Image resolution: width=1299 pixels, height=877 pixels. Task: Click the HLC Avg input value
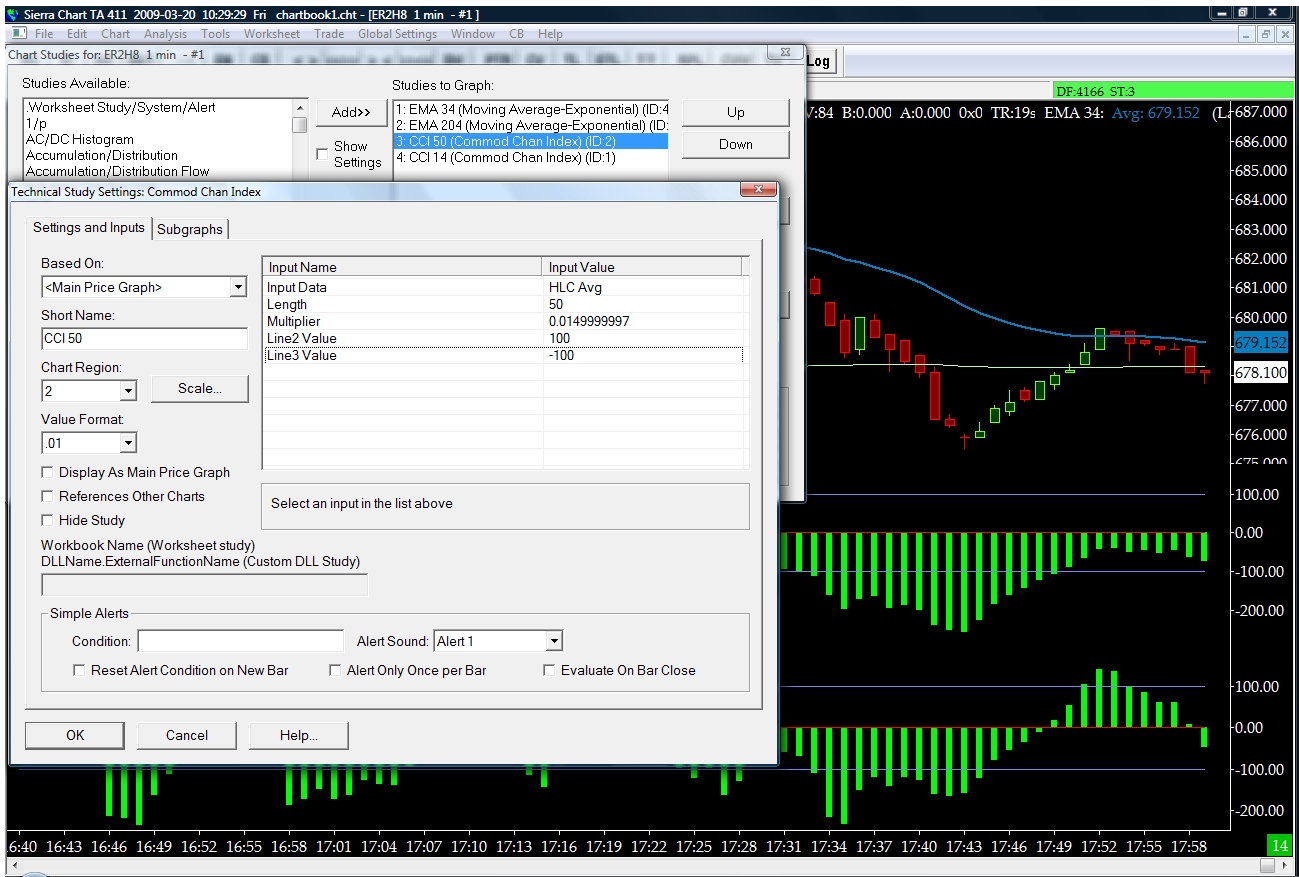coord(575,287)
